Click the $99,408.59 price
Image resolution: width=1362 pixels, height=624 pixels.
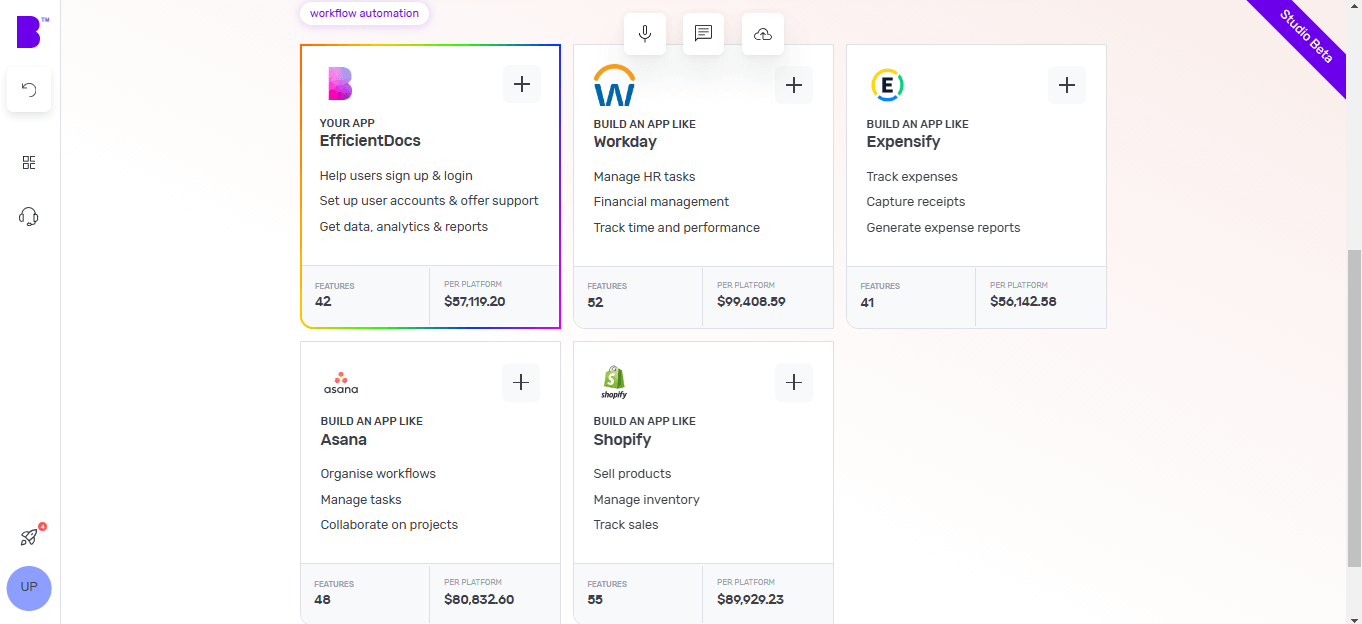(x=751, y=301)
